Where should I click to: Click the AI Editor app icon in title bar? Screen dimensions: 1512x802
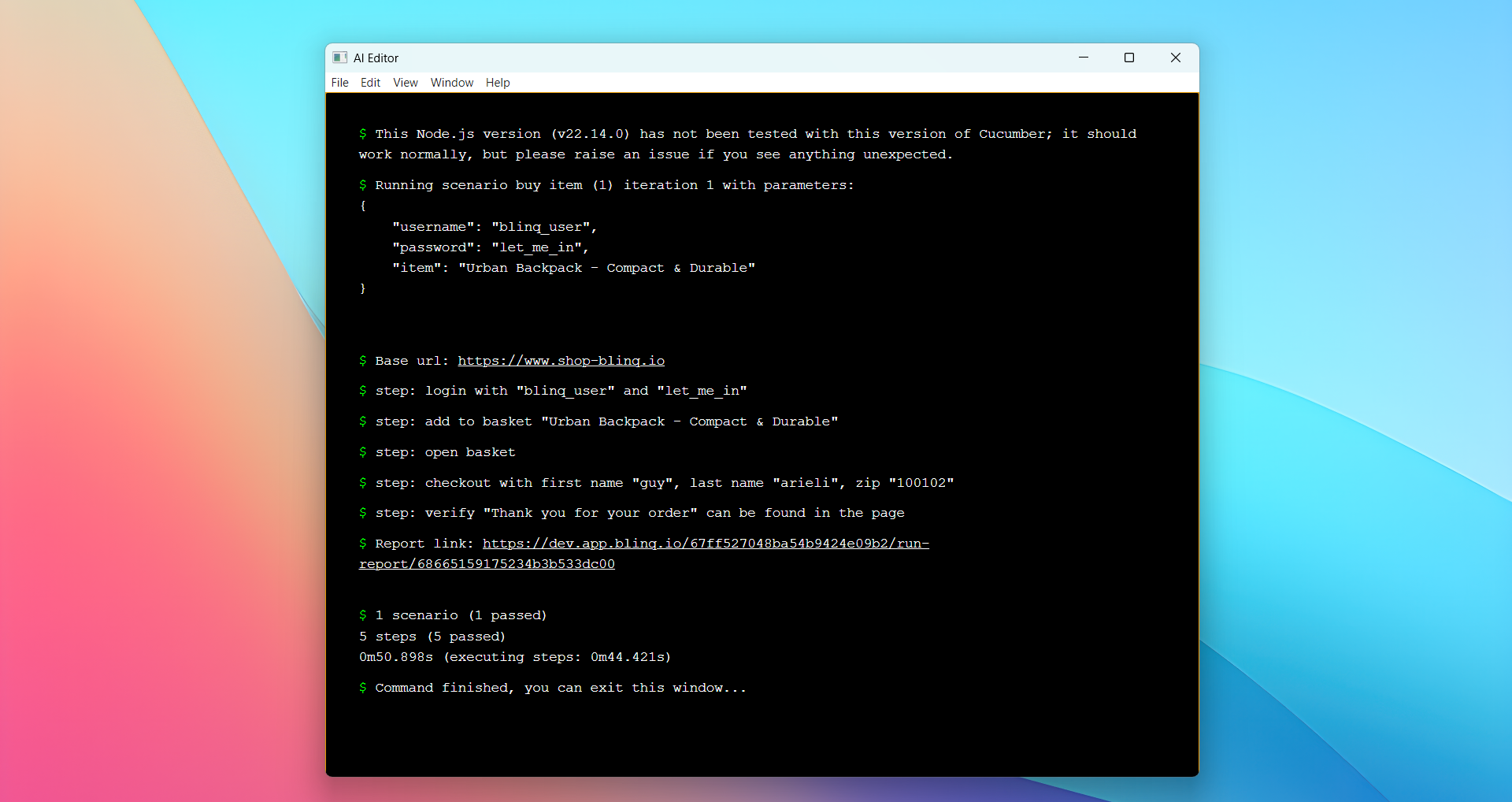pos(340,58)
